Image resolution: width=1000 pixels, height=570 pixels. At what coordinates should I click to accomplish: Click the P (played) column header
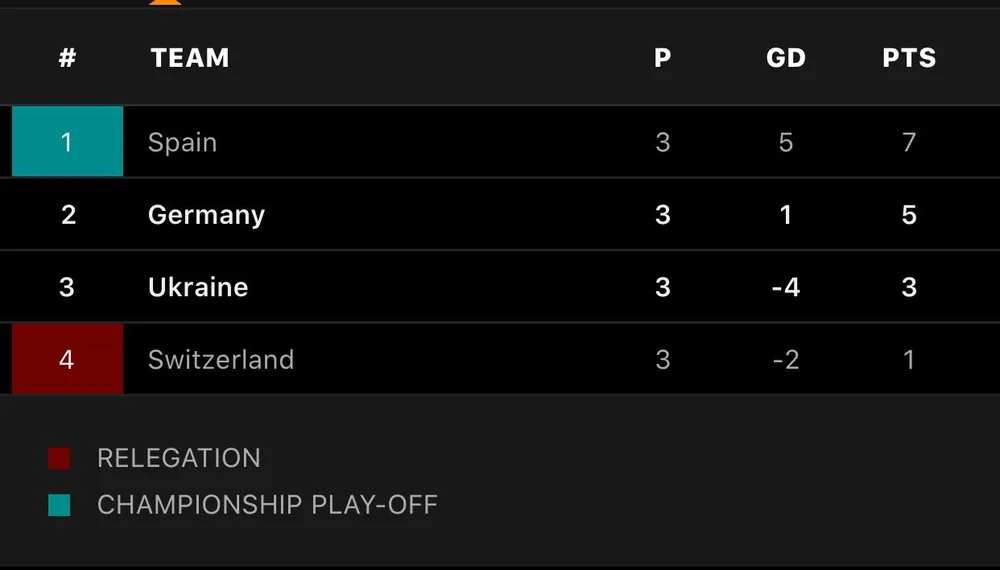pyautogui.click(x=662, y=58)
